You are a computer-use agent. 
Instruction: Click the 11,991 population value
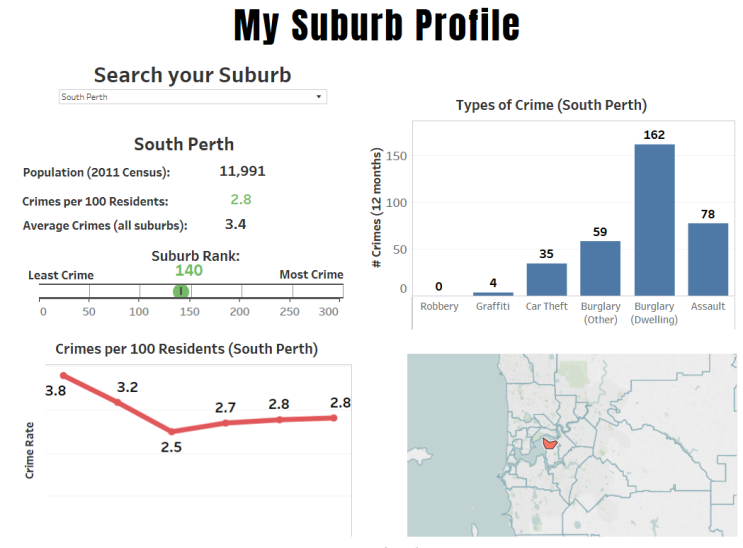tap(242, 172)
